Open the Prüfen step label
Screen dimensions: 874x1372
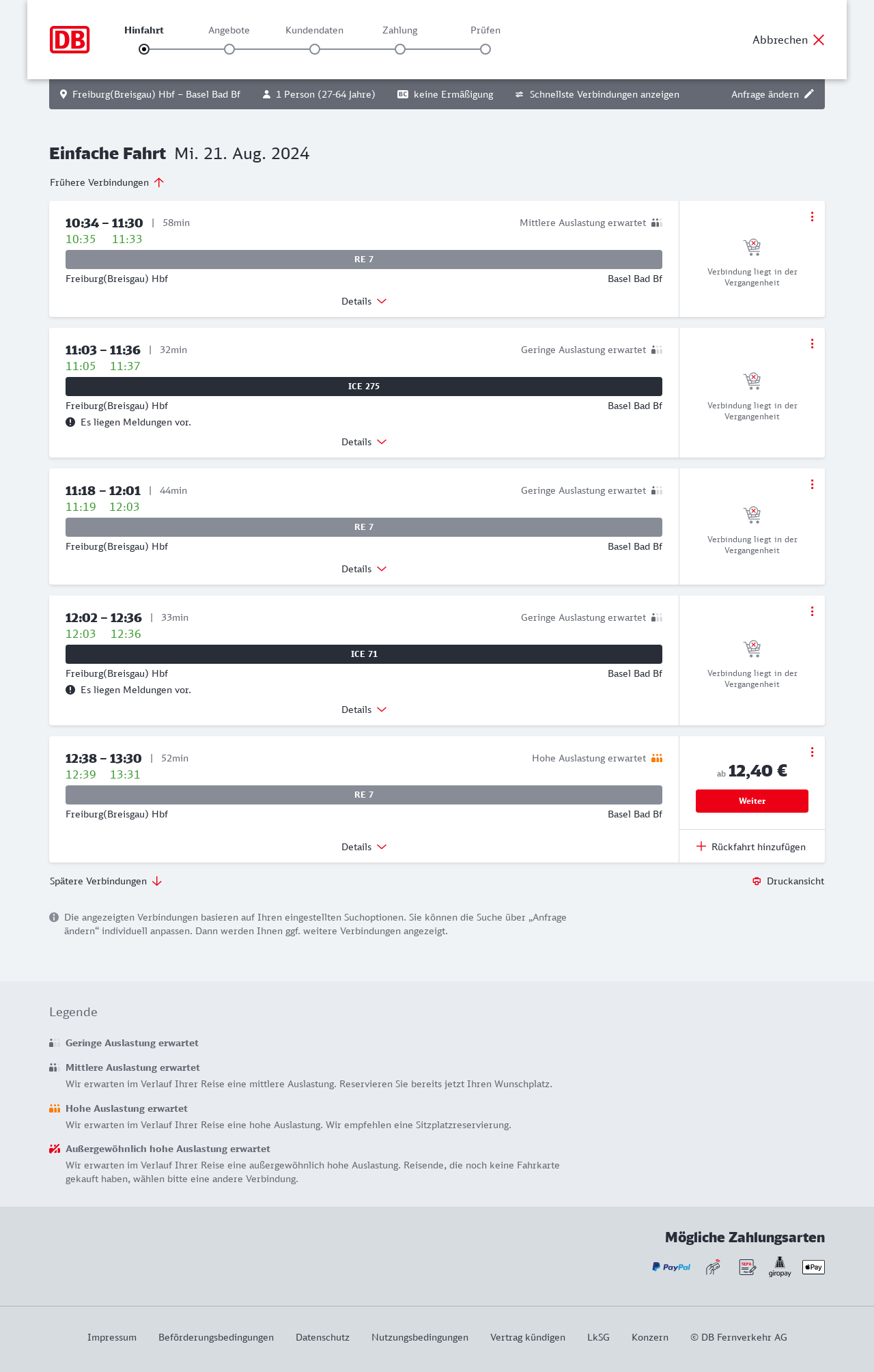click(485, 30)
